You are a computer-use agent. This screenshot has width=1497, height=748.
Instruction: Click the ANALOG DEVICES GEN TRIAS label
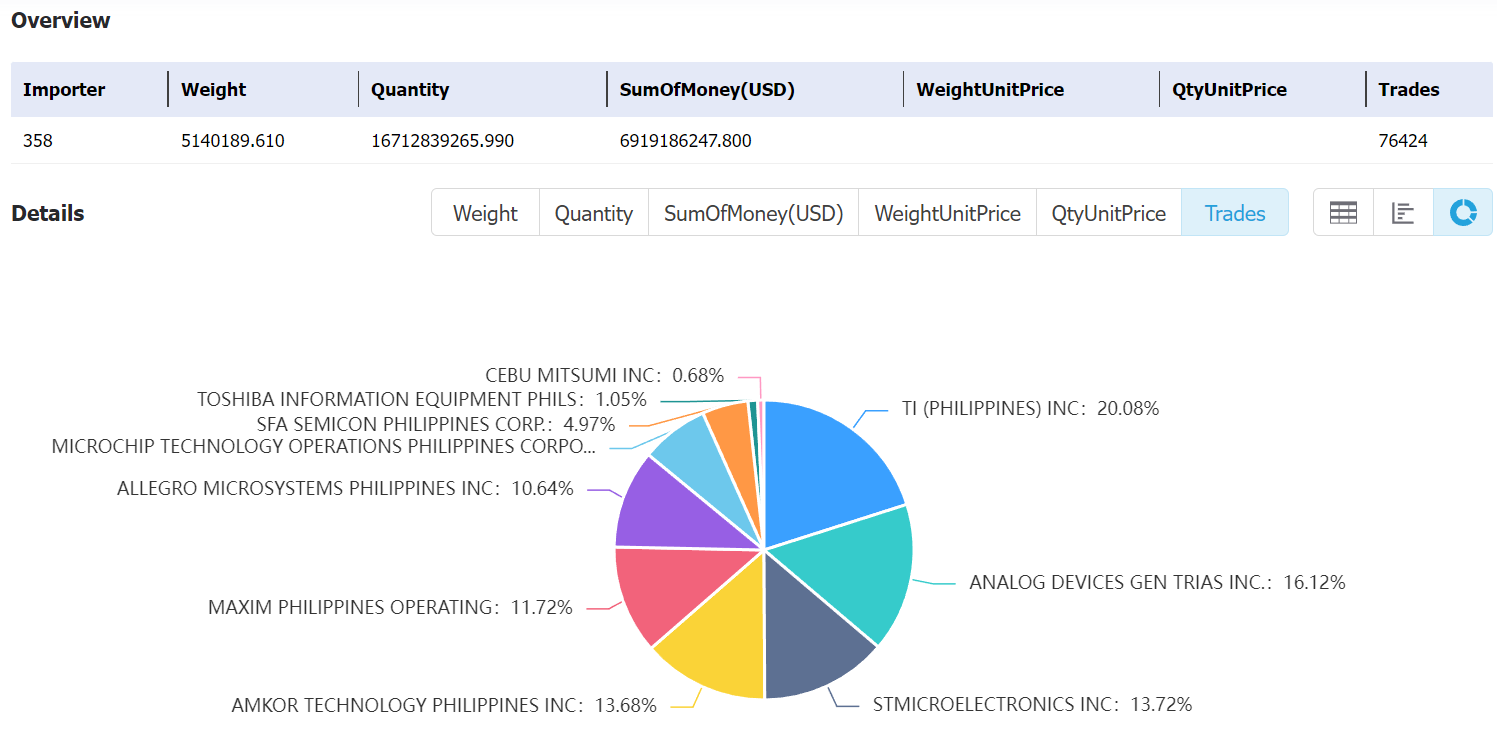click(1157, 582)
